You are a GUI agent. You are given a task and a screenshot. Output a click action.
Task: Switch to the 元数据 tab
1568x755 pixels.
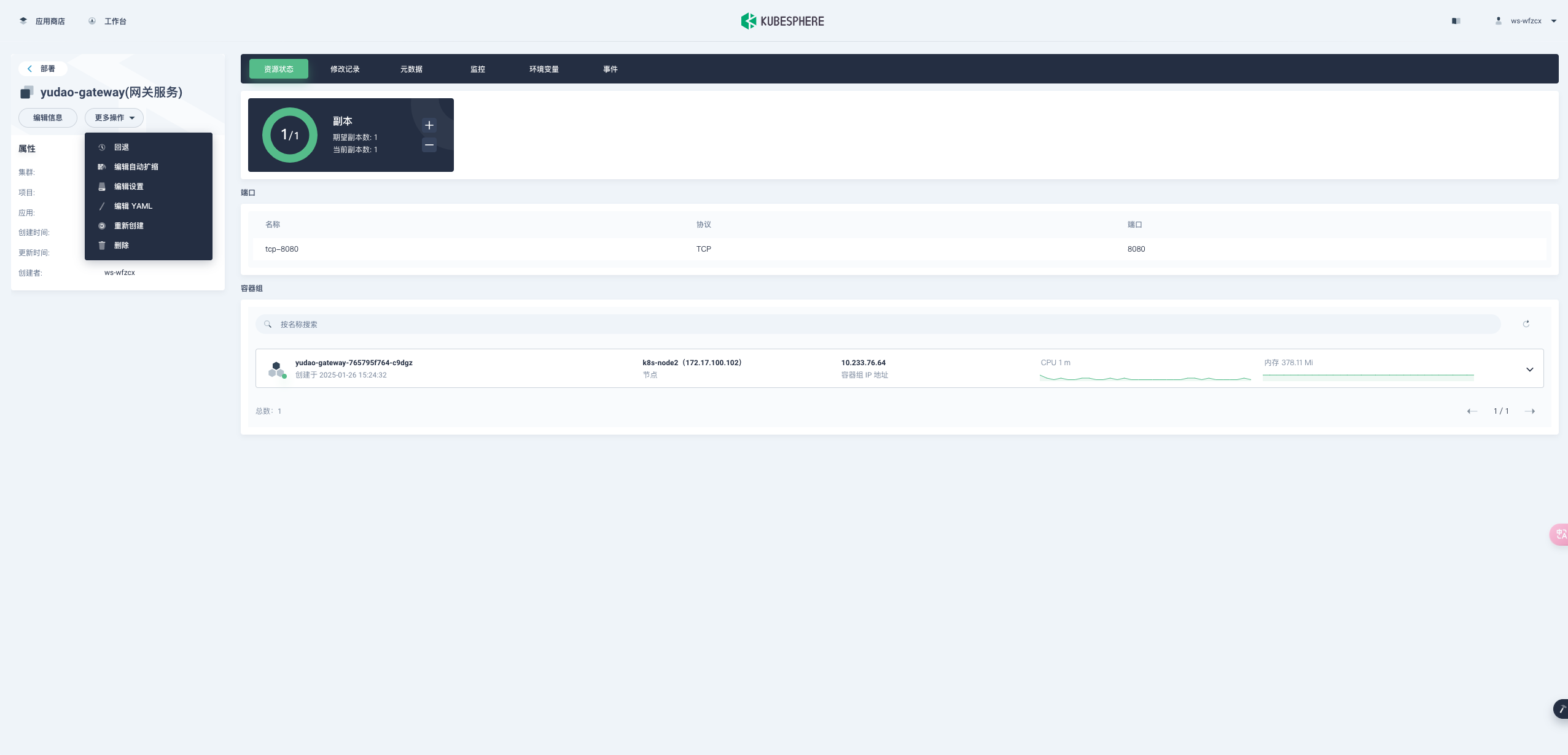[x=412, y=69]
